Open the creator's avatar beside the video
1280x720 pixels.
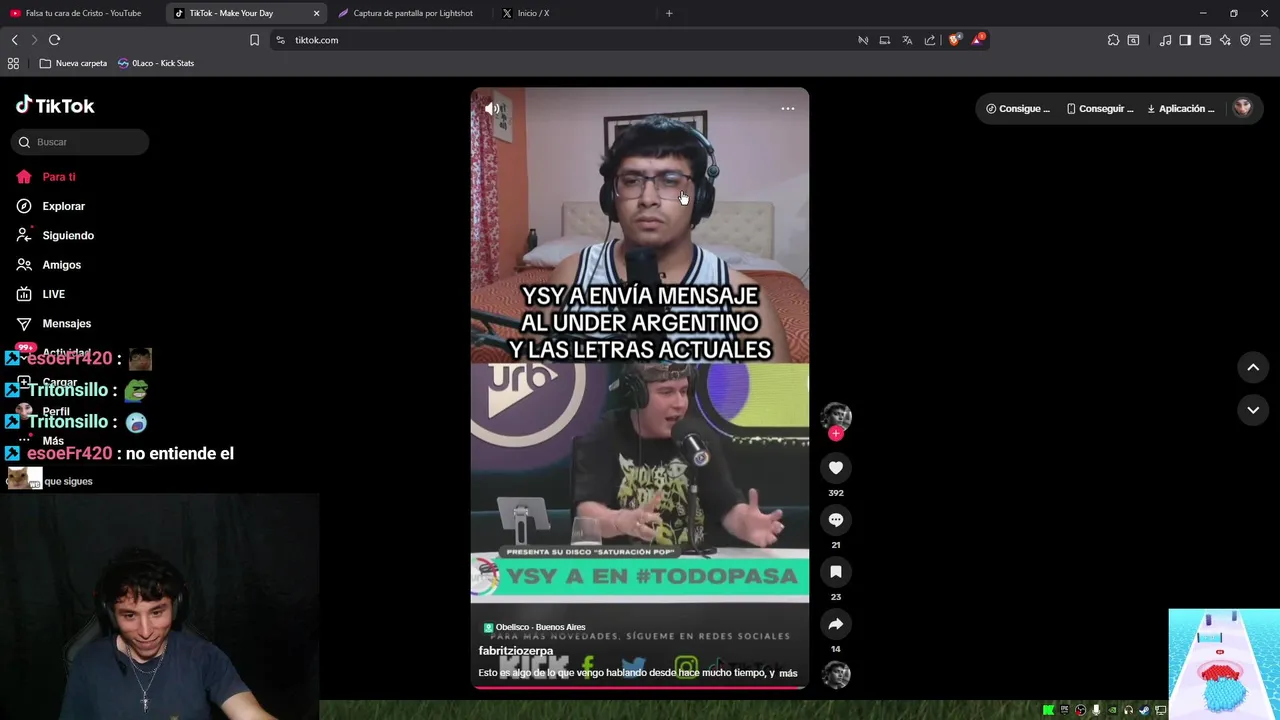click(836, 416)
